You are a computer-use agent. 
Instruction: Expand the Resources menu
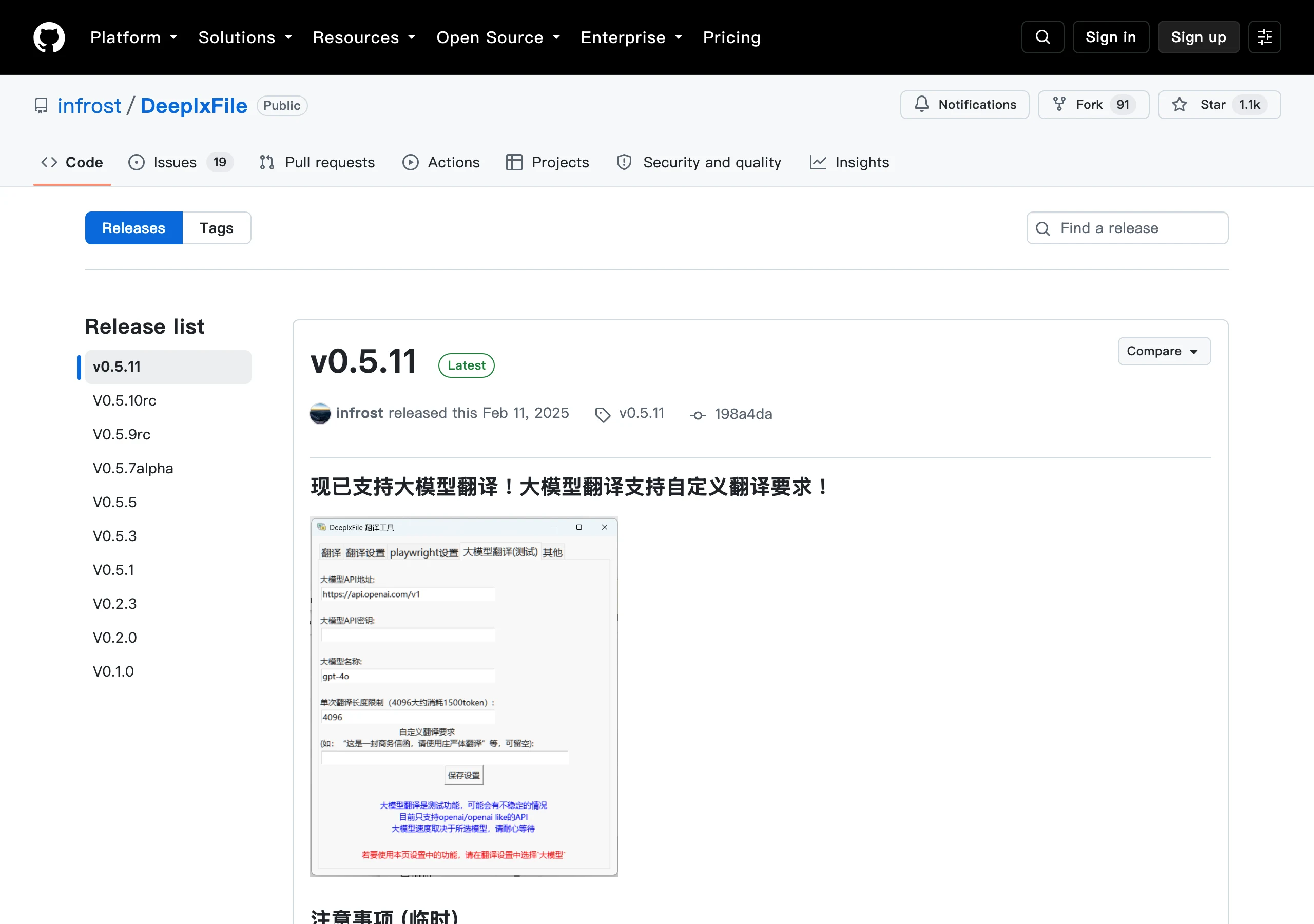tap(364, 37)
